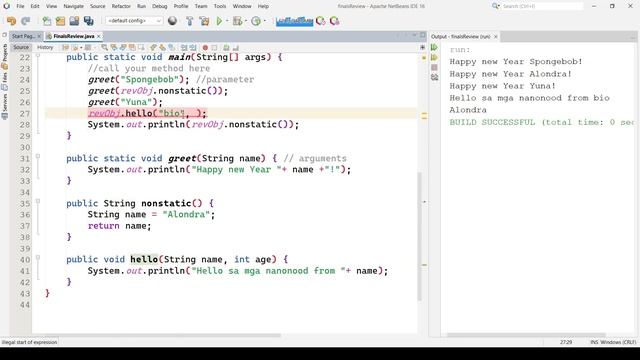Click the 'Illegal start of expression' status message
The height and width of the screenshot is (360, 640).
(29, 342)
